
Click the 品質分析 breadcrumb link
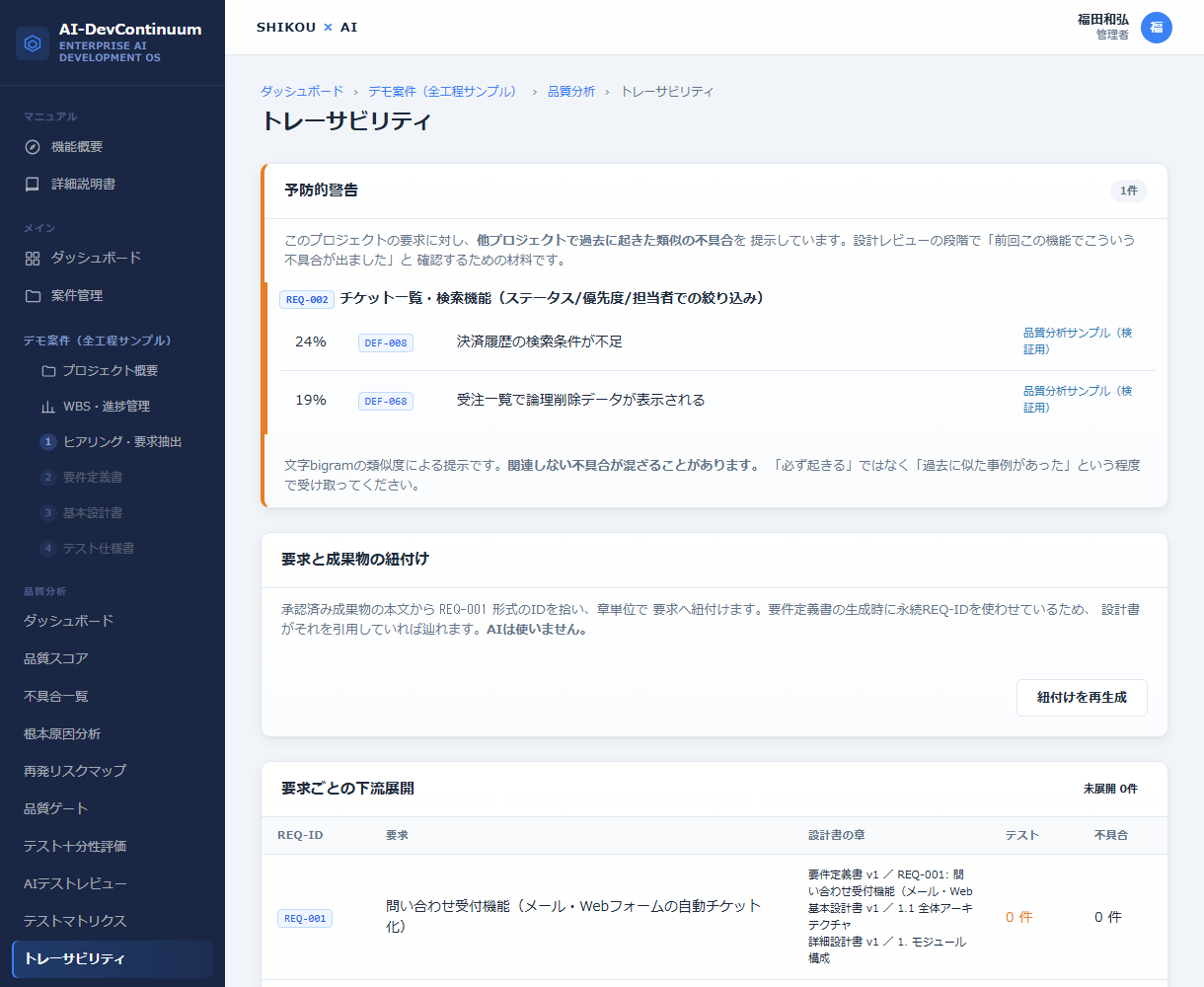(x=571, y=92)
